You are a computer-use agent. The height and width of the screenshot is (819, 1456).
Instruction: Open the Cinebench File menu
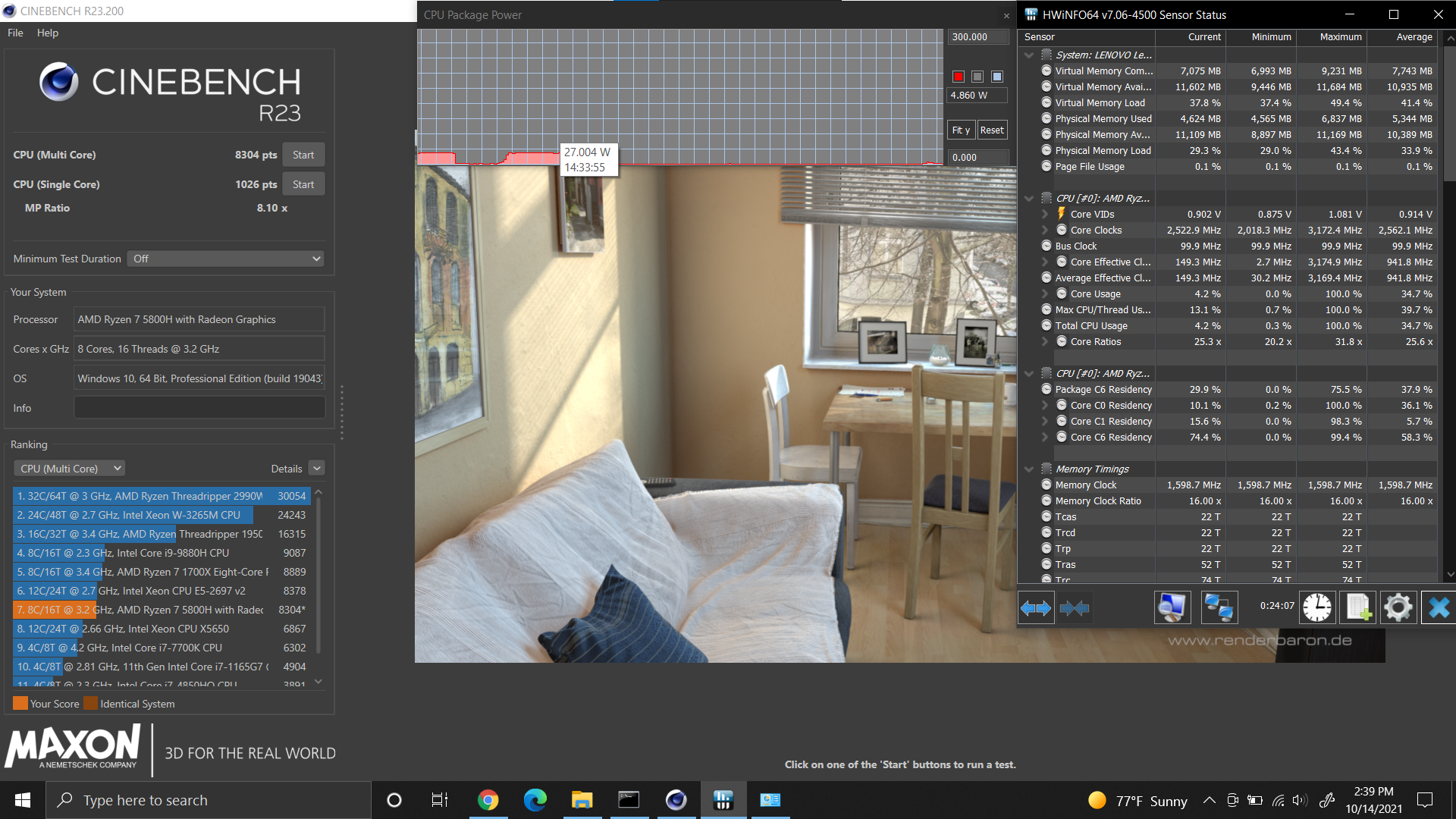click(x=15, y=33)
